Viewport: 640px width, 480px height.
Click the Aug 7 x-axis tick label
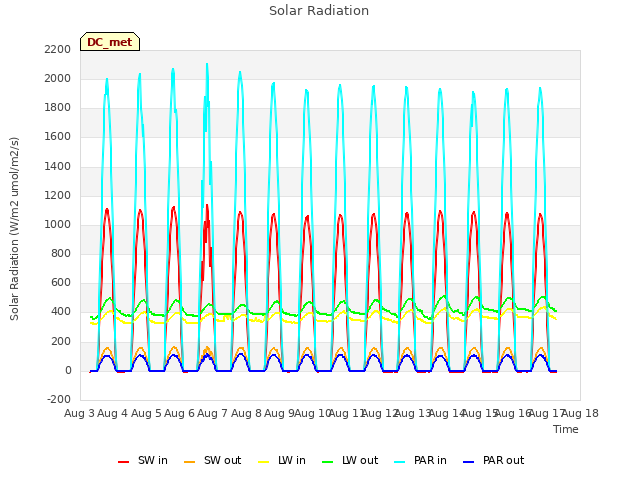coord(213,413)
